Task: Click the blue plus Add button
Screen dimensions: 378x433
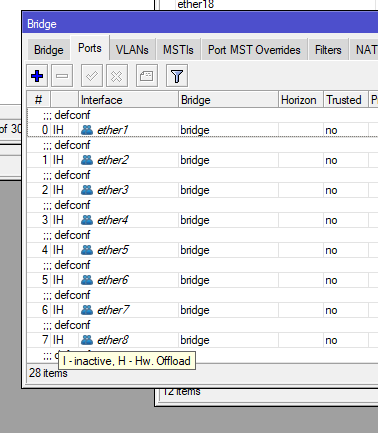Action: point(37,76)
